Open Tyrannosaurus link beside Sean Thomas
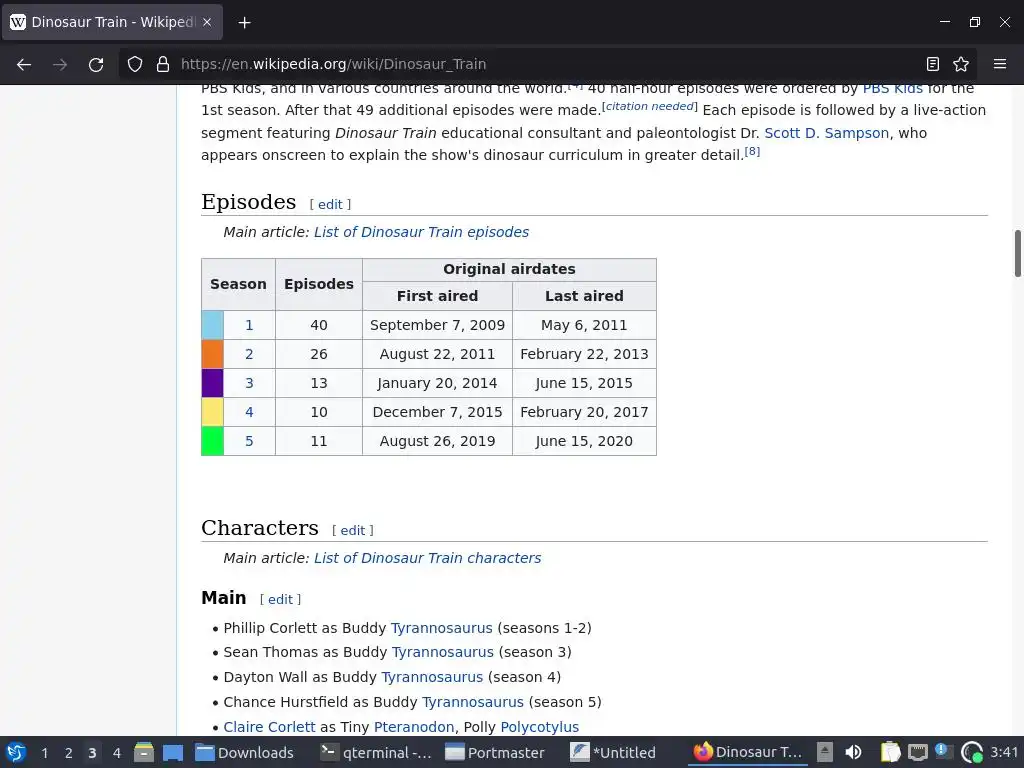Viewport: 1024px width, 768px height. point(443,652)
